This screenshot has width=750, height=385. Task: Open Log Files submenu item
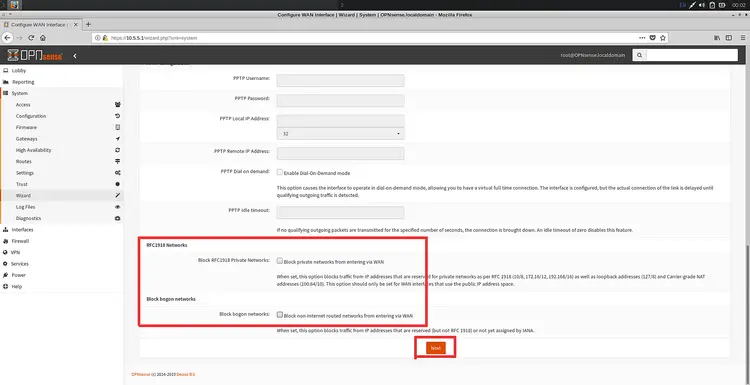[25, 207]
